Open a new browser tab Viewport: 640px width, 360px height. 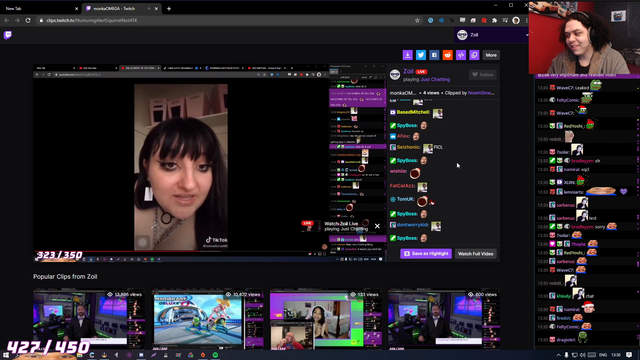(169, 9)
